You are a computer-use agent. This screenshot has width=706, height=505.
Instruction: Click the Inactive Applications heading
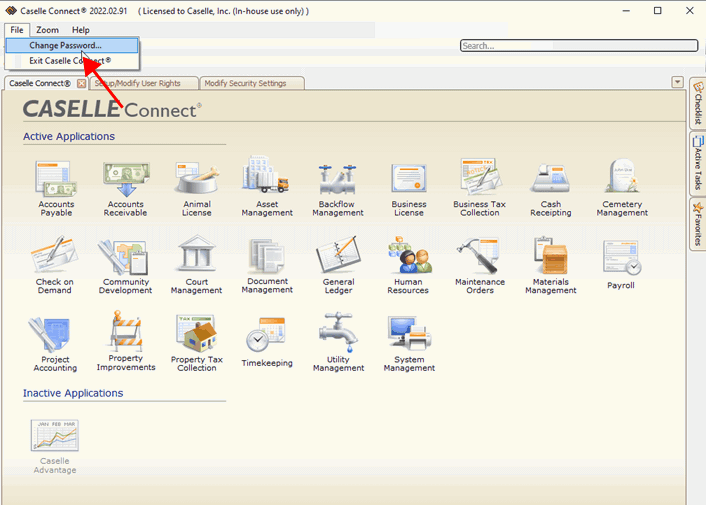[x=73, y=393]
